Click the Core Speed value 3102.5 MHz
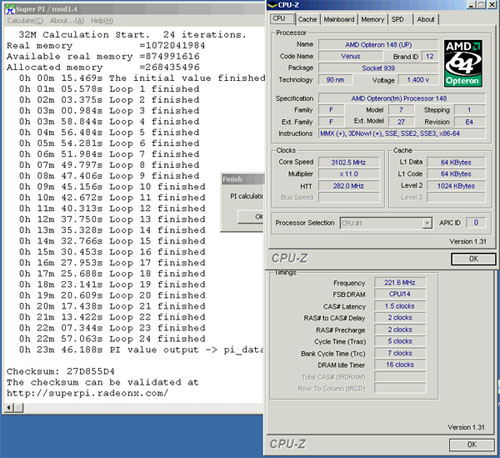Viewport: 500px width, 458px height. point(348,162)
